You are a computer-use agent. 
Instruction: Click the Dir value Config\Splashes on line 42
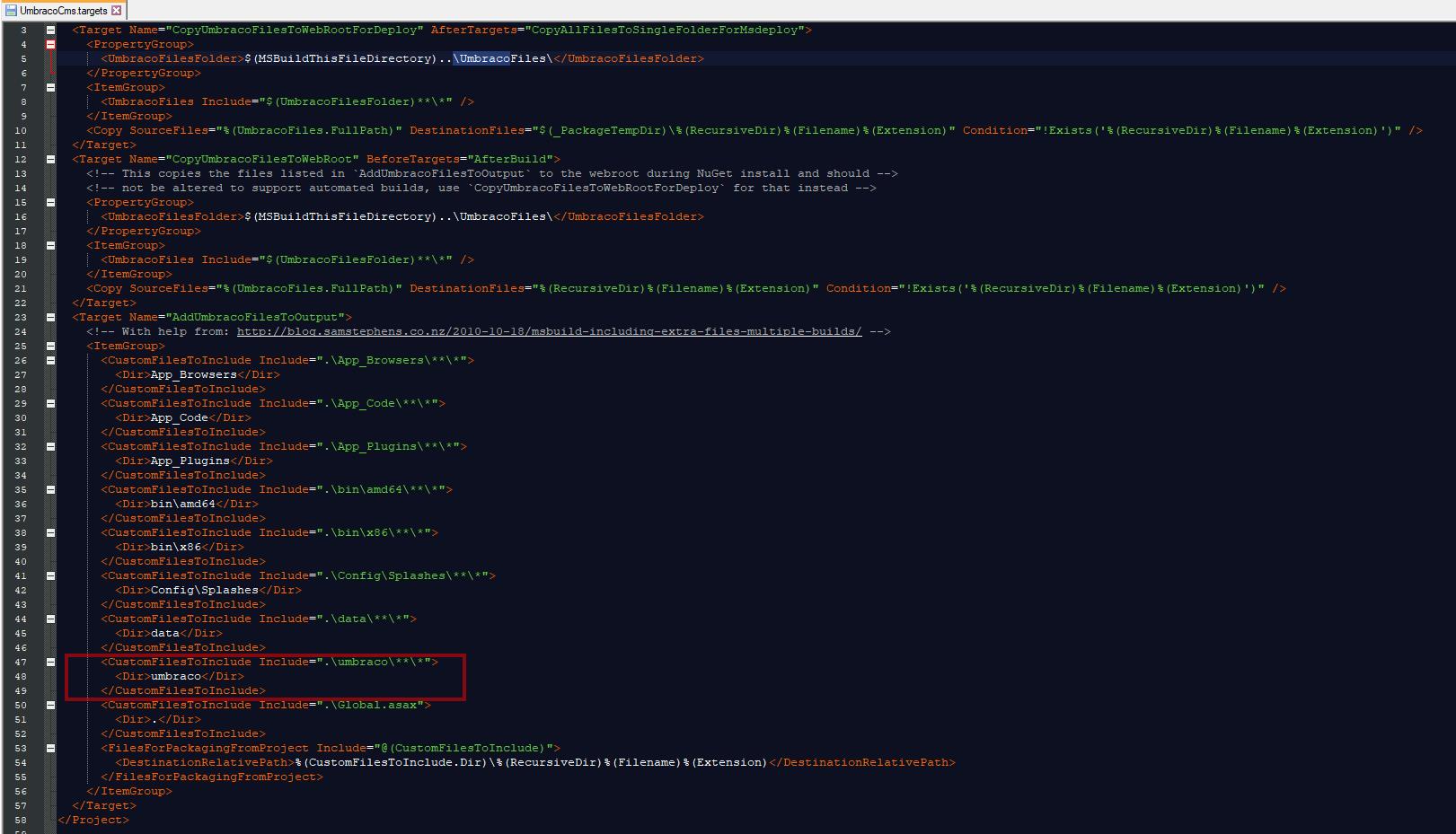click(x=205, y=590)
